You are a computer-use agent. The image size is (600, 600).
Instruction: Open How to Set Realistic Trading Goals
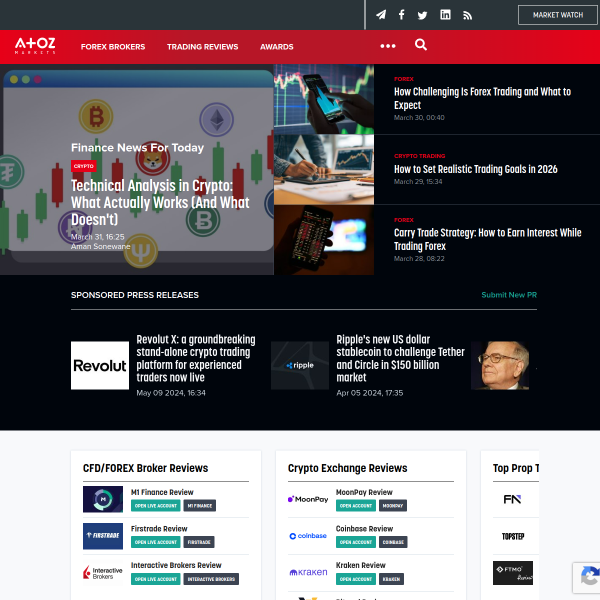click(x=476, y=169)
